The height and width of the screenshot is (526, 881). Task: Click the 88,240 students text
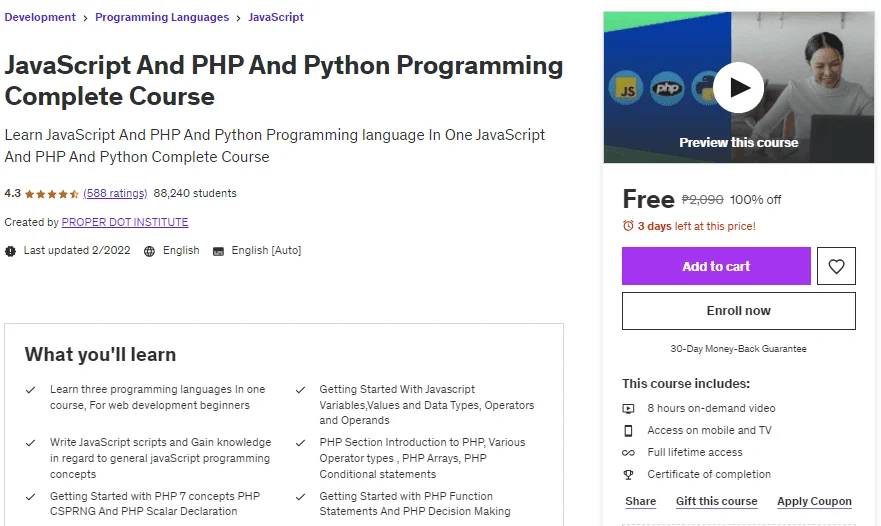(195, 193)
